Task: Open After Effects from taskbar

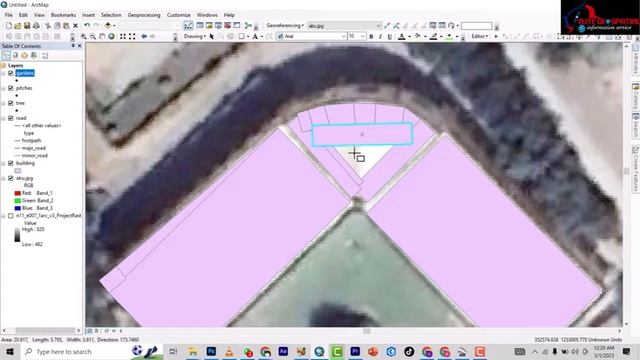Action: pyautogui.click(x=283, y=351)
